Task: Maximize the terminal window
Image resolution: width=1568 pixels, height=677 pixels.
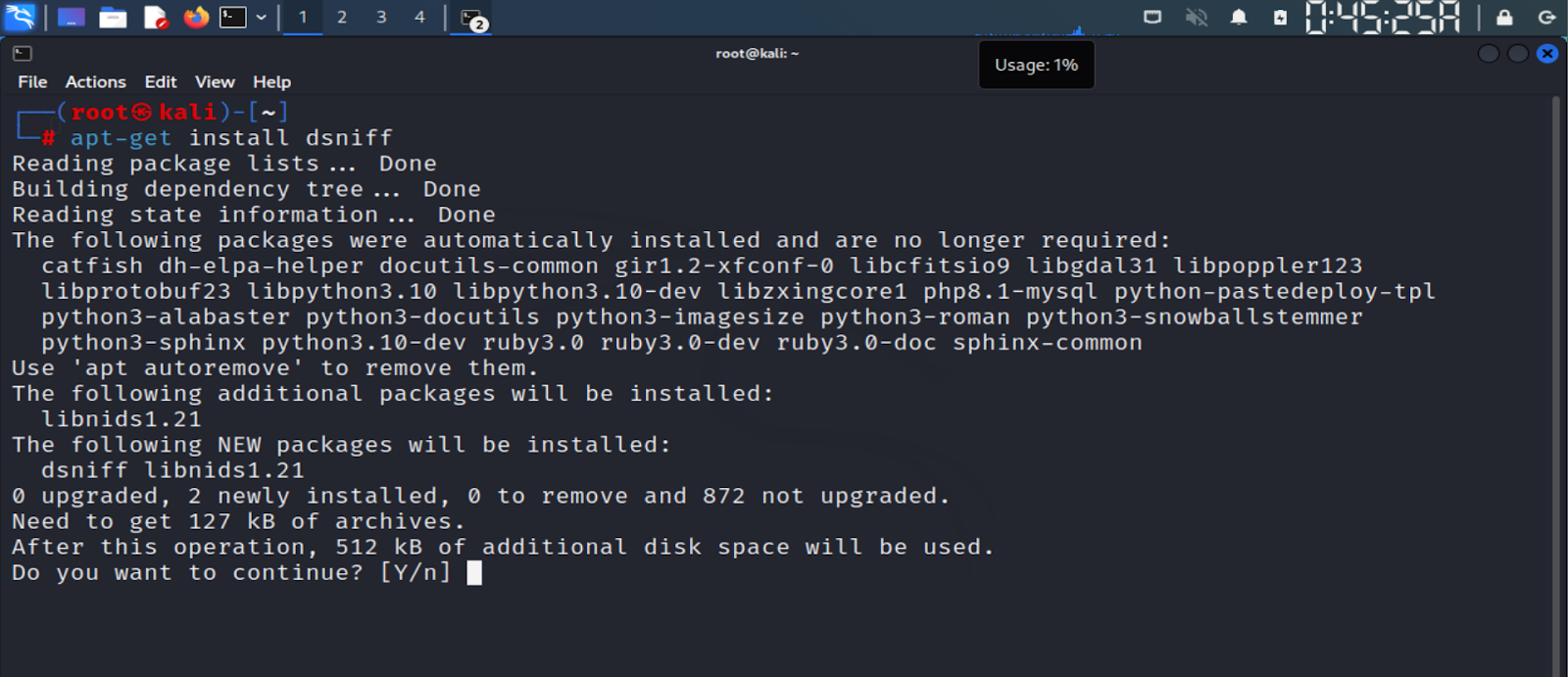Action: pyautogui.click(x=1518, y=54)
